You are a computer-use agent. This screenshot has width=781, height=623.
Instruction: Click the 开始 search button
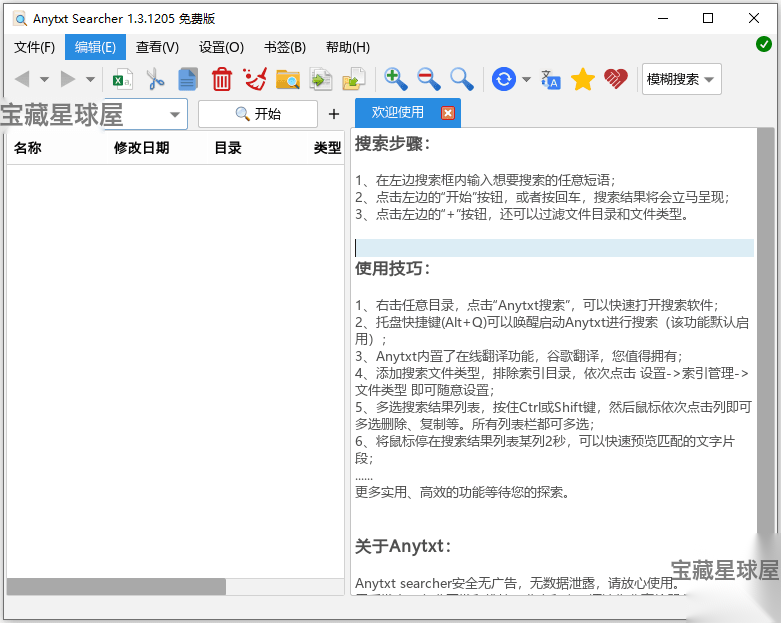tap(258, 114)
